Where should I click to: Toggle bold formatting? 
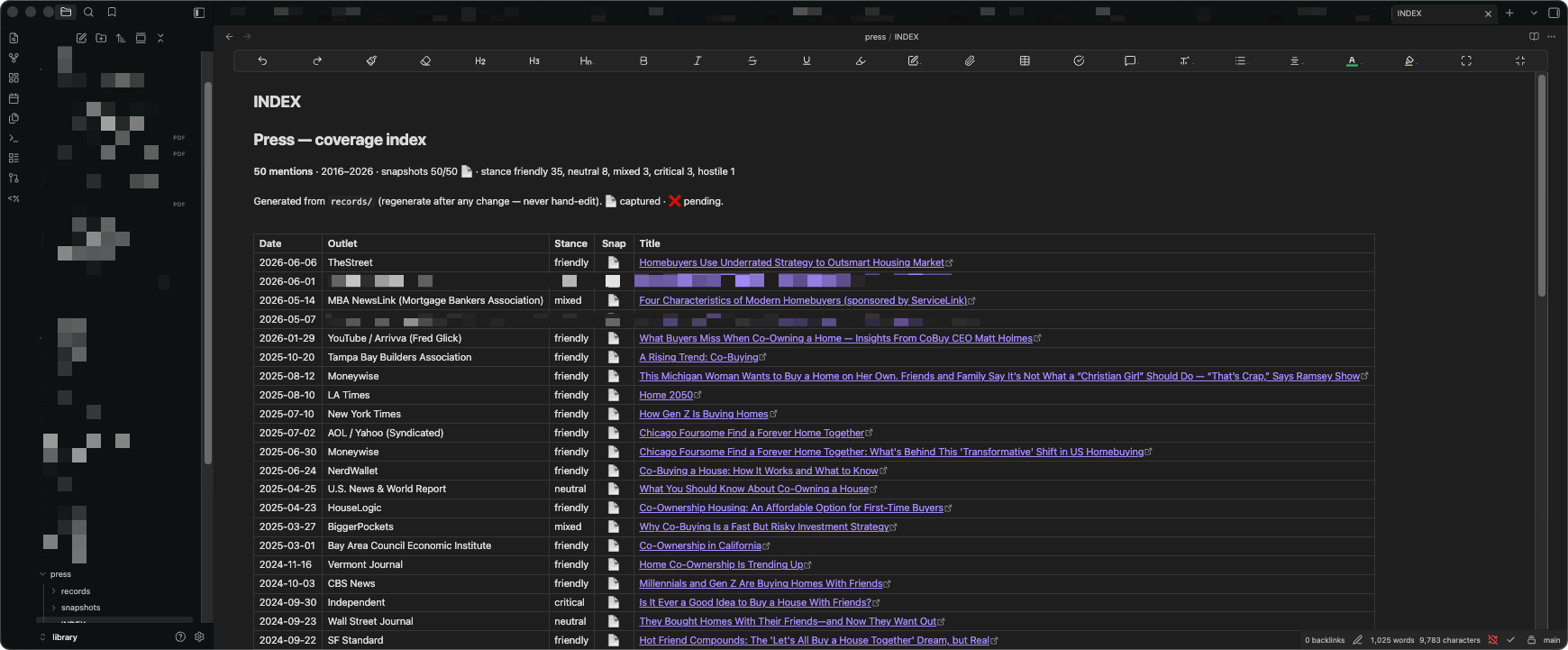tap(643, 60)
